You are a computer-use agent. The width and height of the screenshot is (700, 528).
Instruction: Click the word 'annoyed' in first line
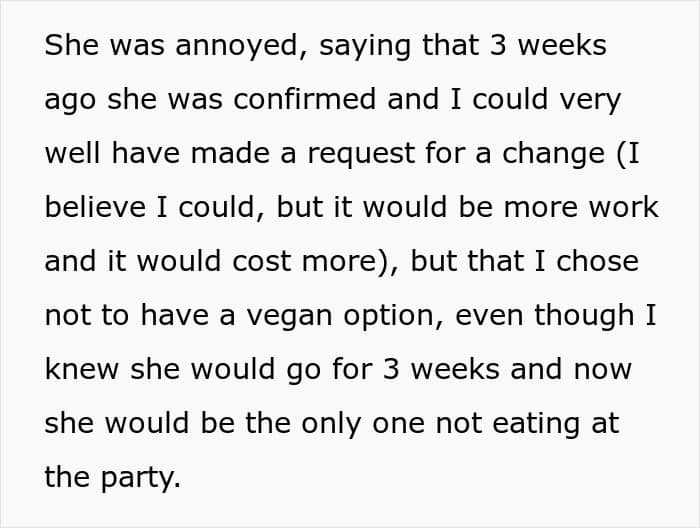tap(237, 46)
